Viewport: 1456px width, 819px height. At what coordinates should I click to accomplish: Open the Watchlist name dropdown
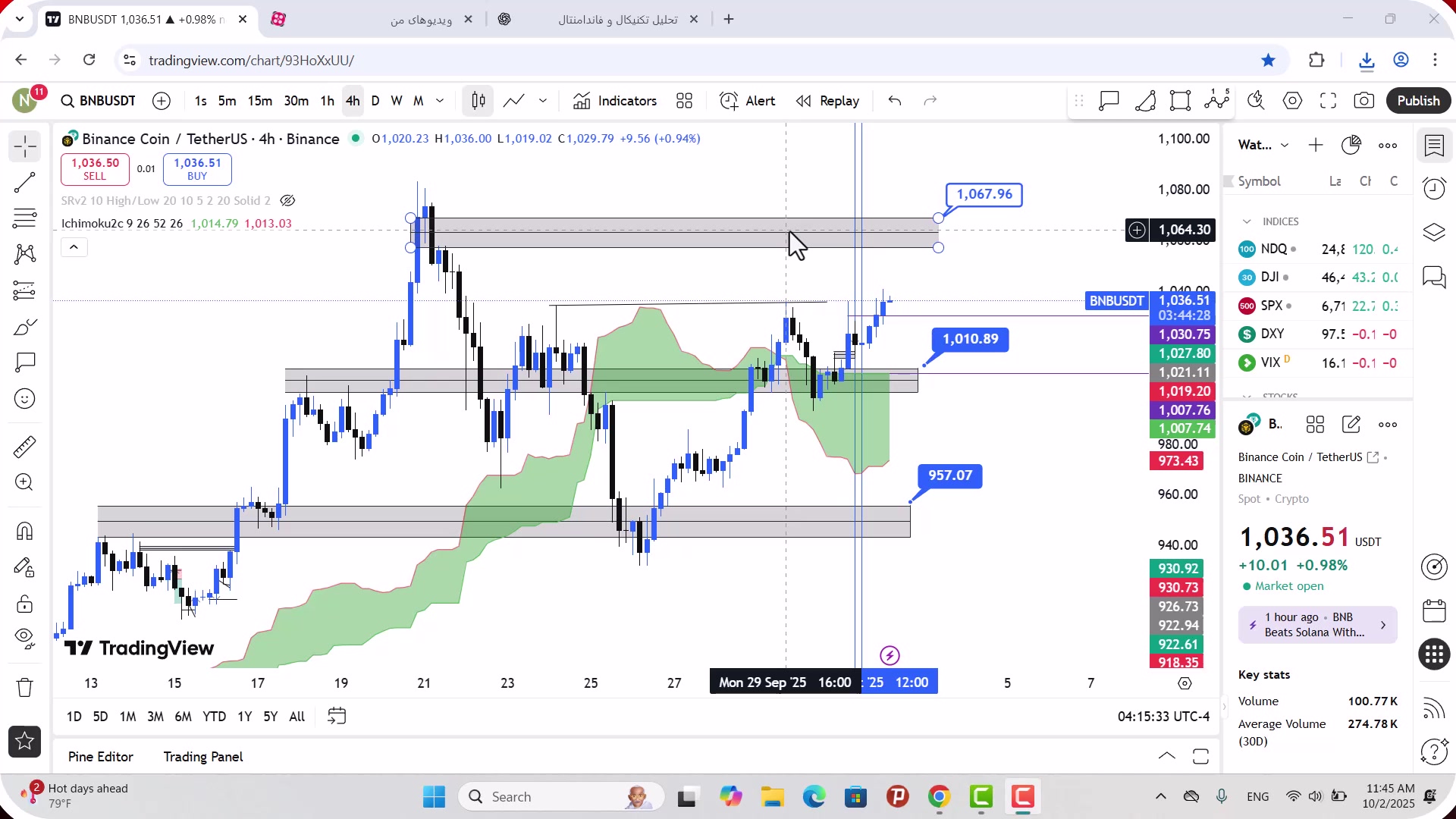coord(1263,146)
